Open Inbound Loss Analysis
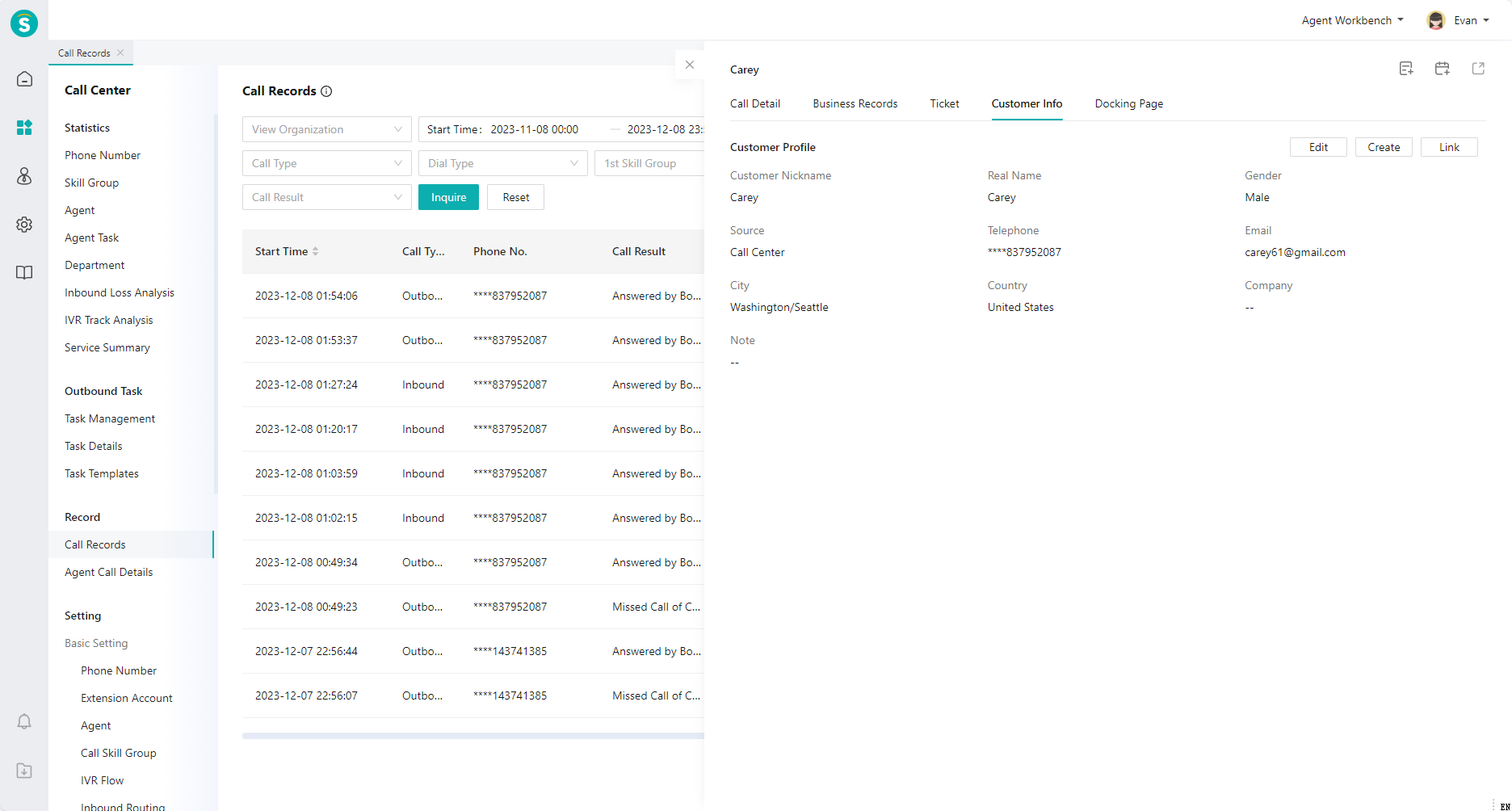 click(120, 292)
